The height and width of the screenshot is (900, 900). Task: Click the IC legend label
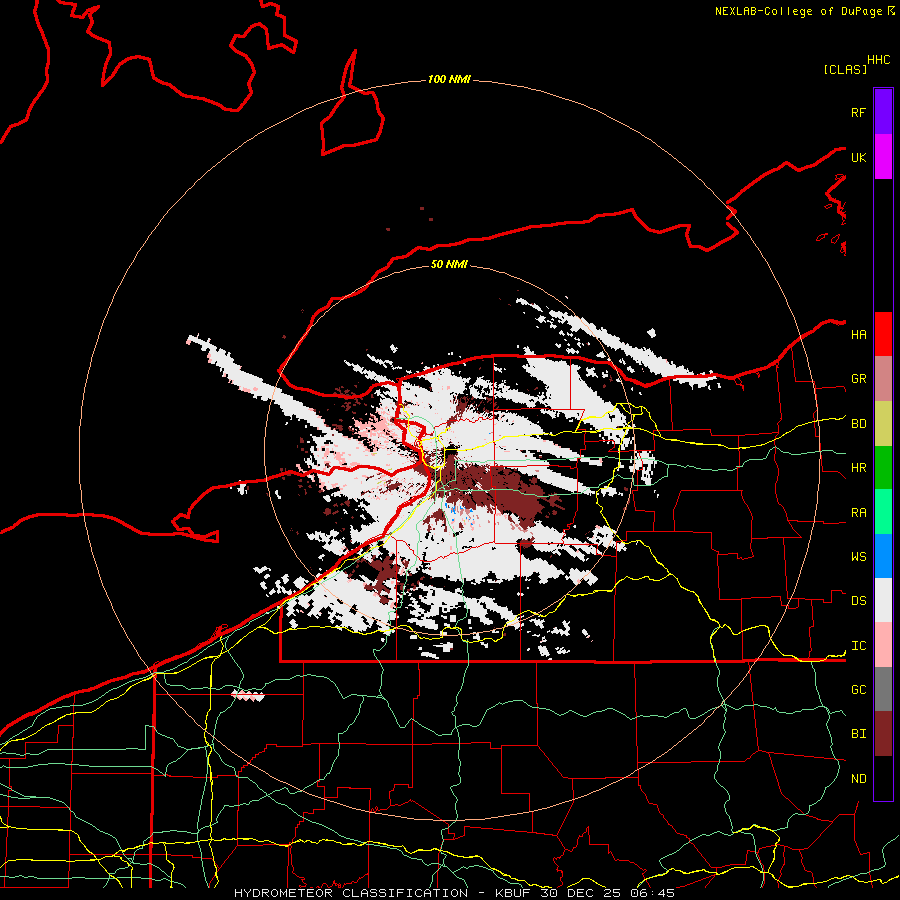858,646
